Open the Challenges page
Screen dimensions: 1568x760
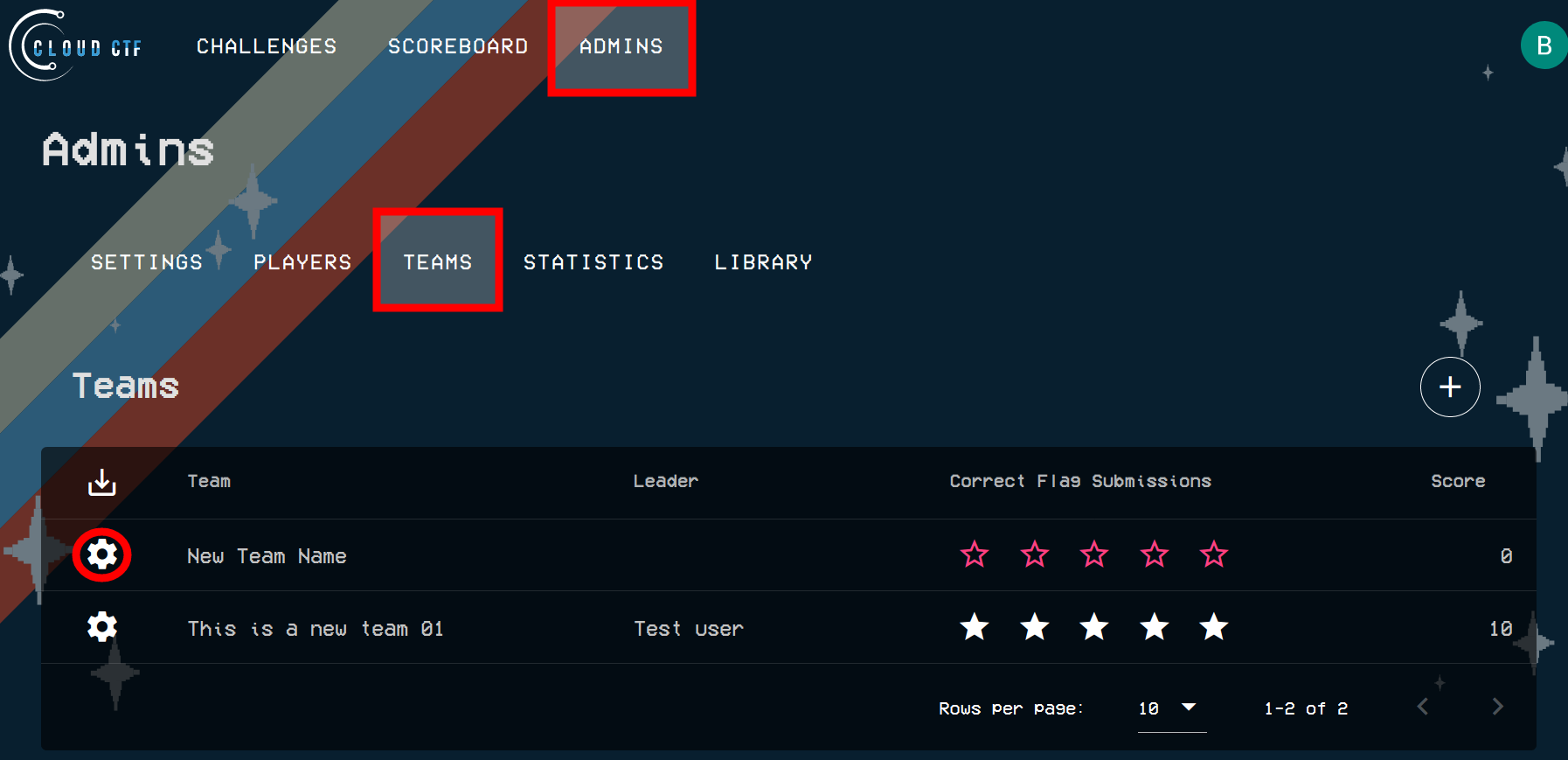click(267, 46)
